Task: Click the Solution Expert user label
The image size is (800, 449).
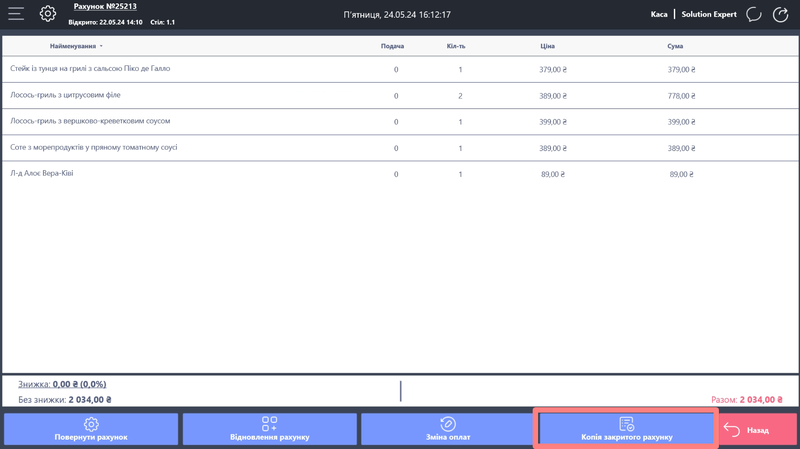Action: [x=709, y=15]
